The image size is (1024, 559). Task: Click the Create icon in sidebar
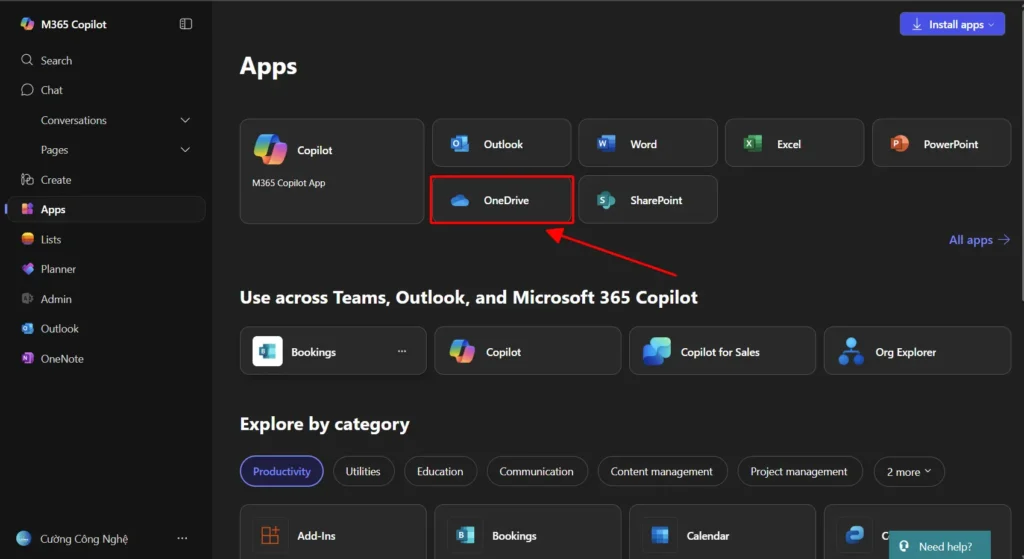(27, 180)
